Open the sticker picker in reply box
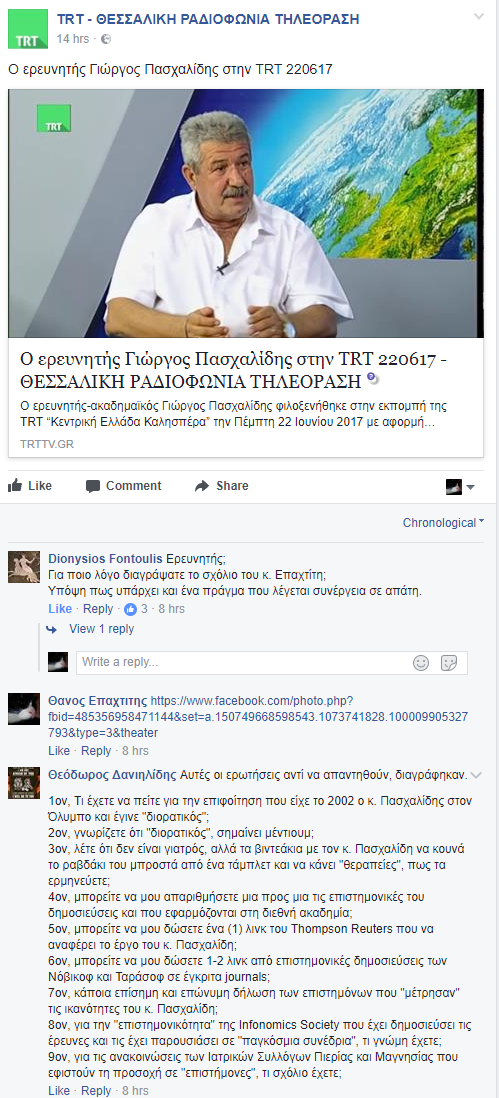This screenshot has width=499, height=1098. click(x=449, y=662)
